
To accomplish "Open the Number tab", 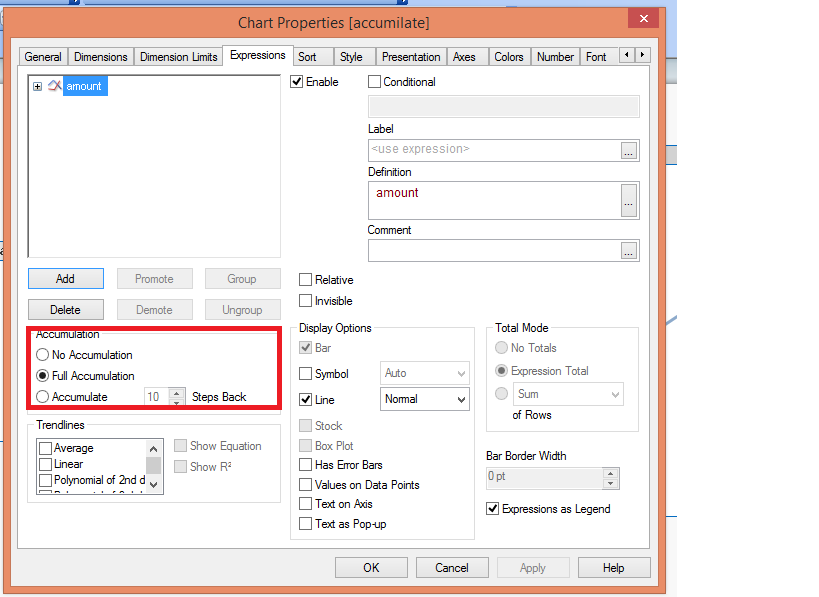I will [555, 56].
